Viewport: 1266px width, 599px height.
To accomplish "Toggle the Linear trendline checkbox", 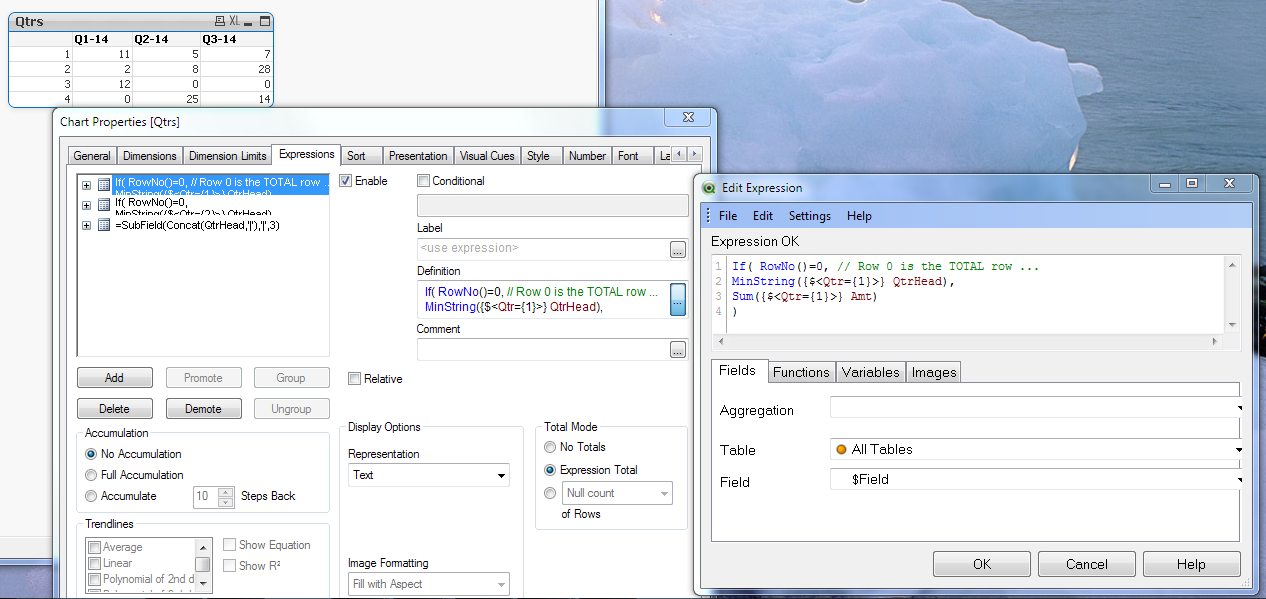I will 95,563.
